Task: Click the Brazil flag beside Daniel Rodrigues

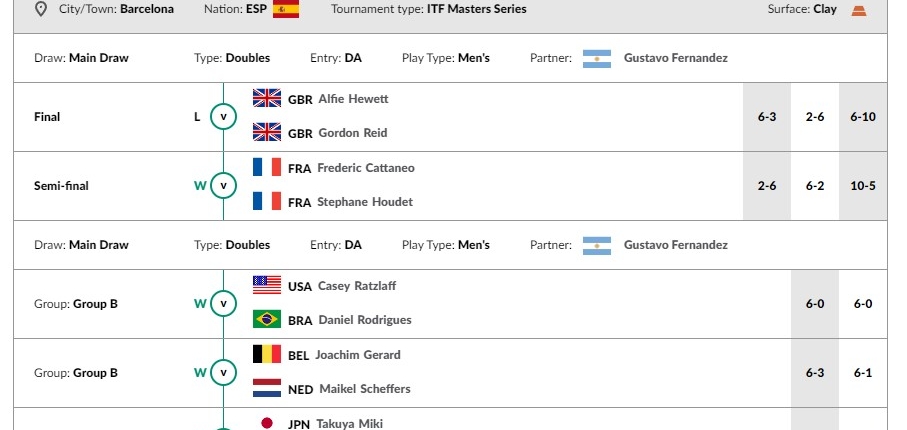Action: [x=267, y=319]
